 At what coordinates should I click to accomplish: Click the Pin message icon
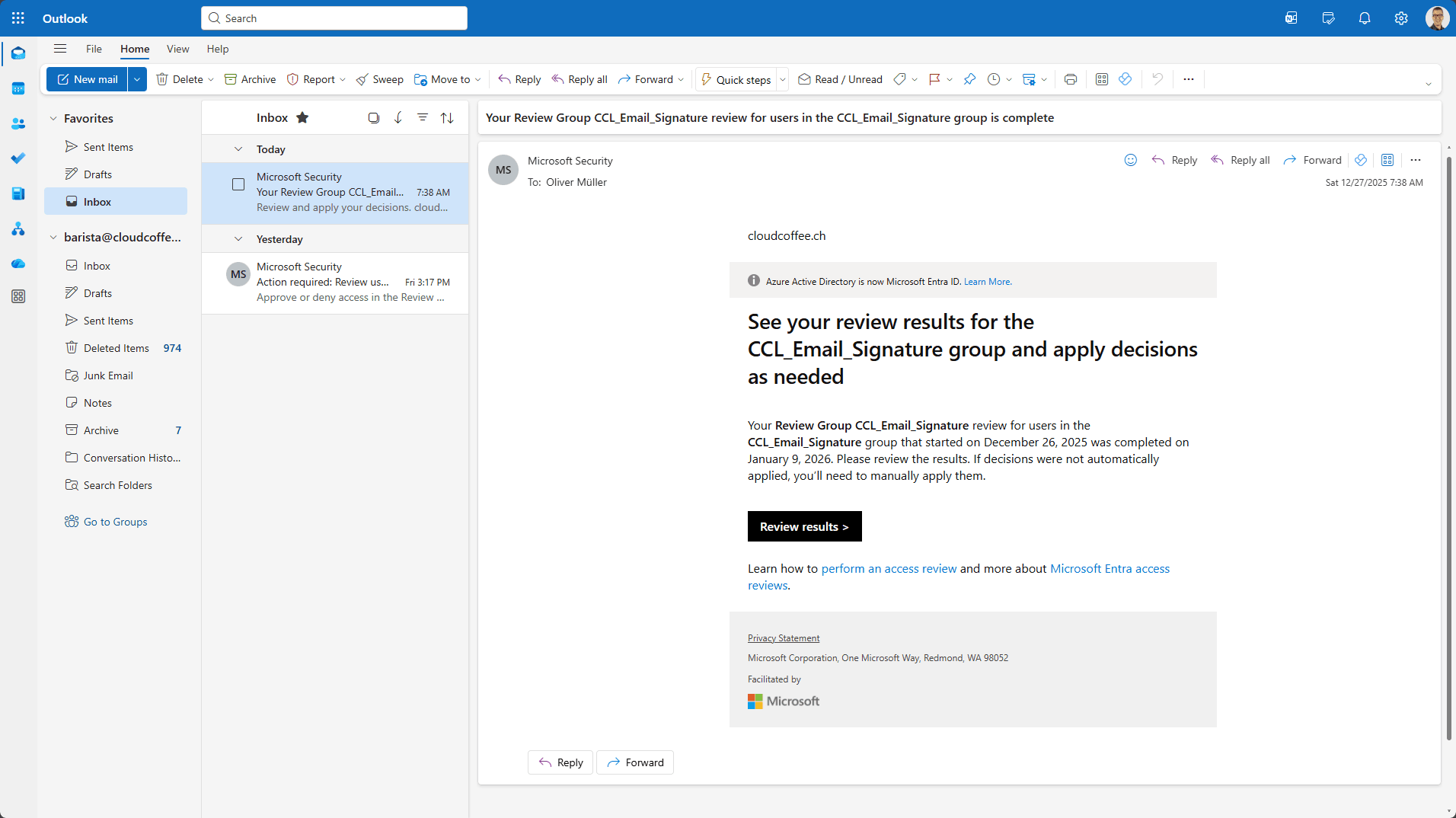[969, 79]
